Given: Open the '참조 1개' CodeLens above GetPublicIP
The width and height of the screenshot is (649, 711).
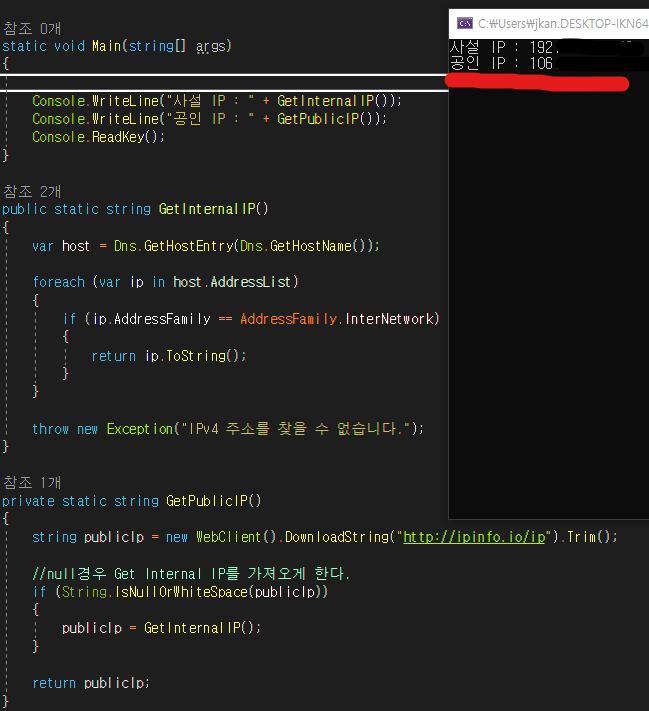Looking at the screenshot, I should [x=32, y=482].
